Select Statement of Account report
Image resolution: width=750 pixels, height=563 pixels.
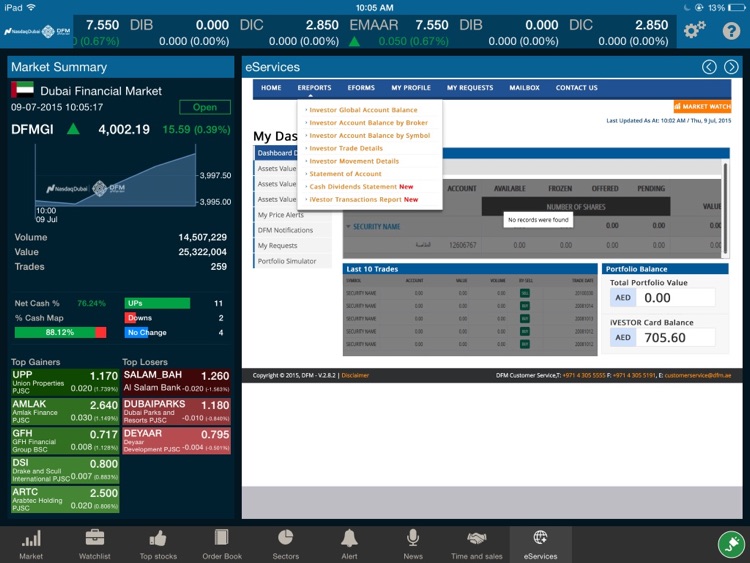[345, 174]
